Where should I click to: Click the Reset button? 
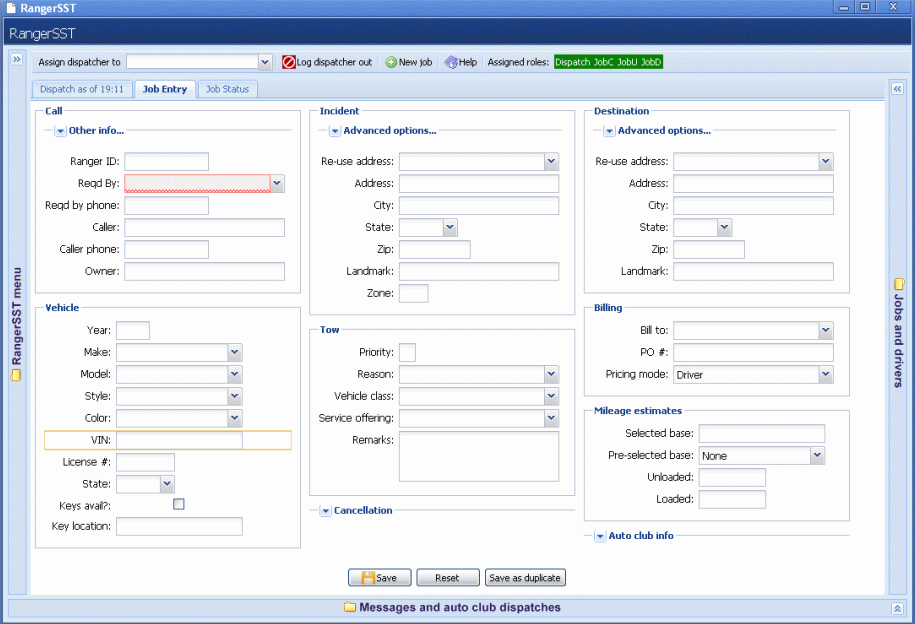coord(447,577)
